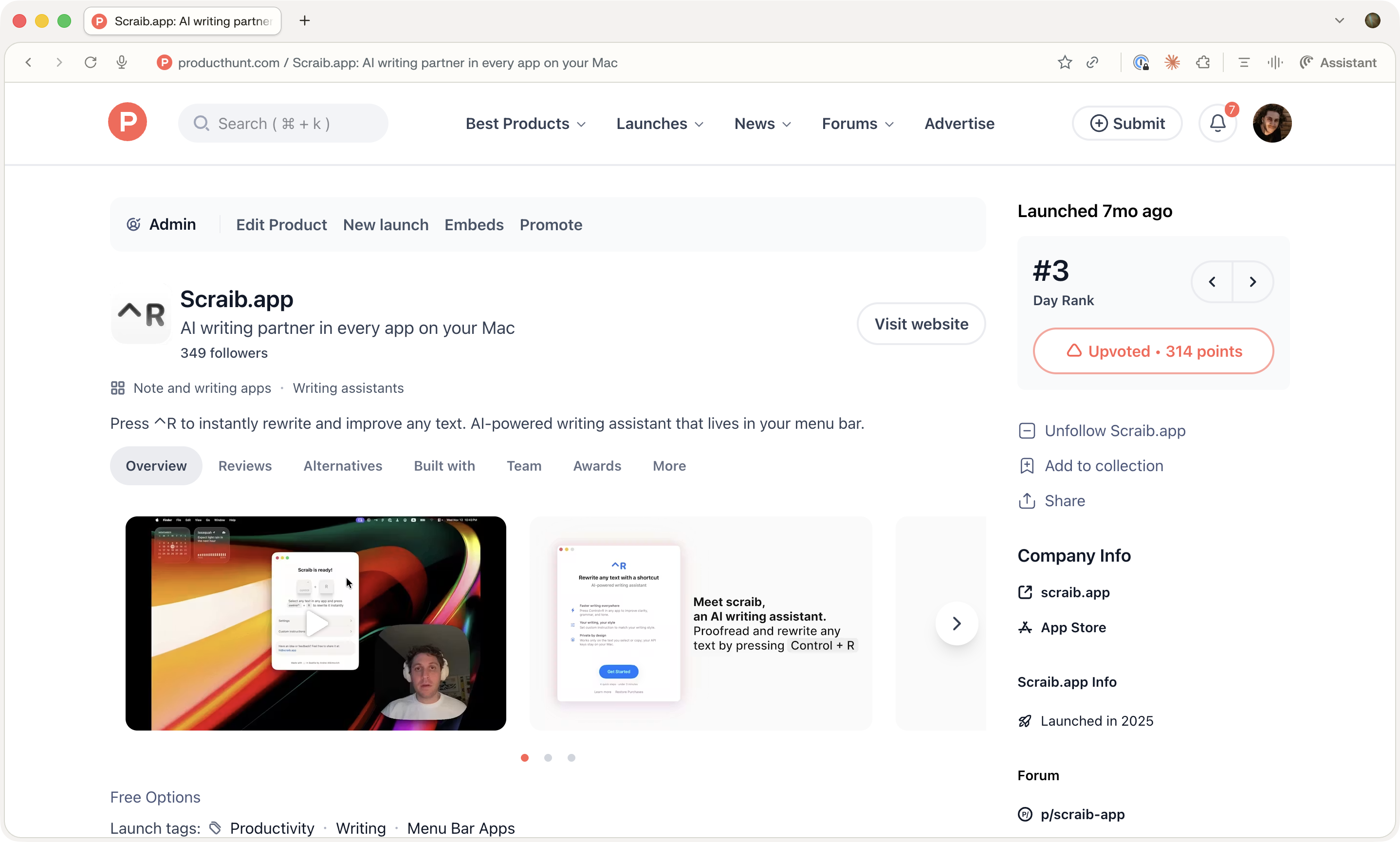Open the Awards tab
Screen dimensions: 1400x842
pyautogui.click(x=597, y=466)
